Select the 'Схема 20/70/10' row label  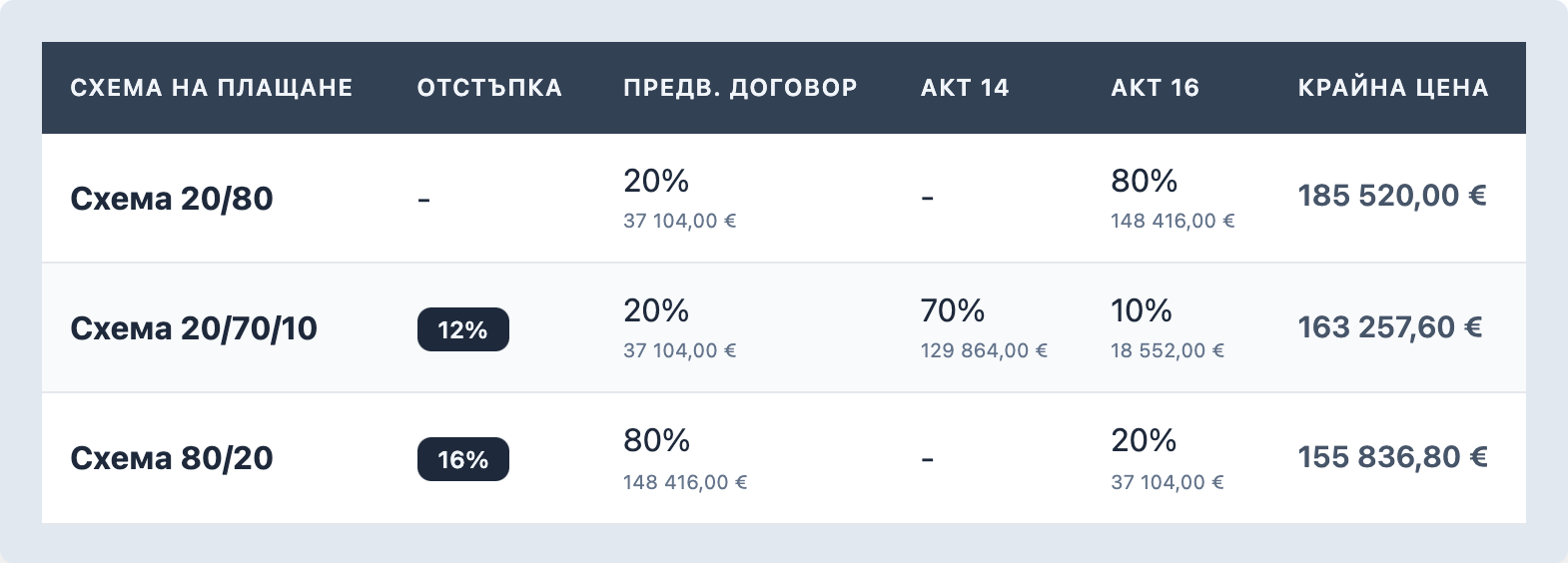[x=194, y=328]
